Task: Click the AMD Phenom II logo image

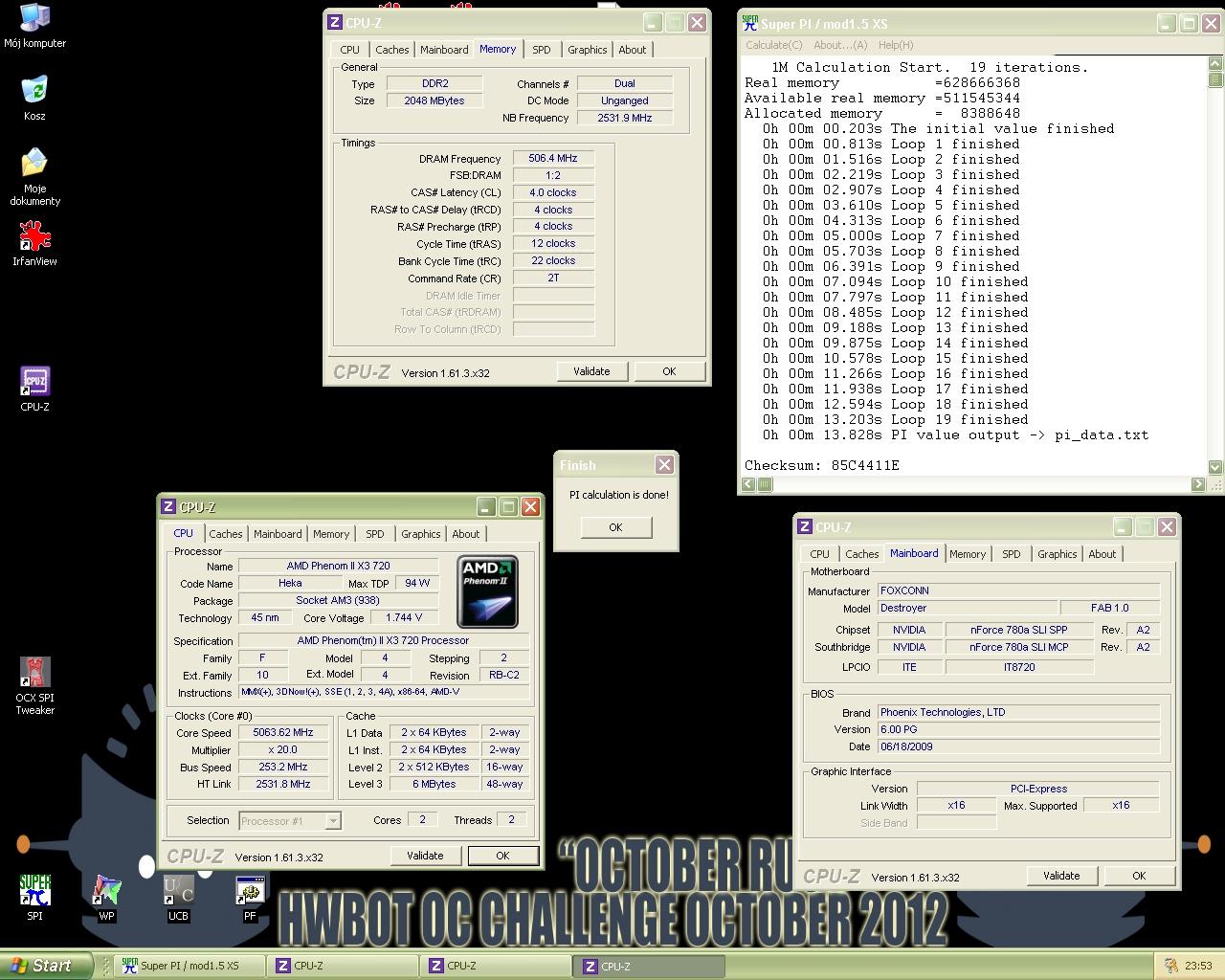Action: click(x=488, y=591)
